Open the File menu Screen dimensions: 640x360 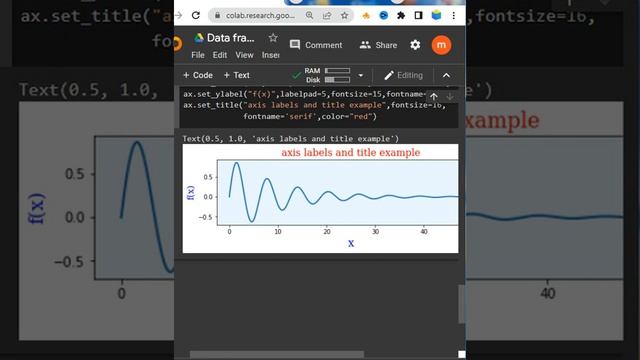(198, 55)
